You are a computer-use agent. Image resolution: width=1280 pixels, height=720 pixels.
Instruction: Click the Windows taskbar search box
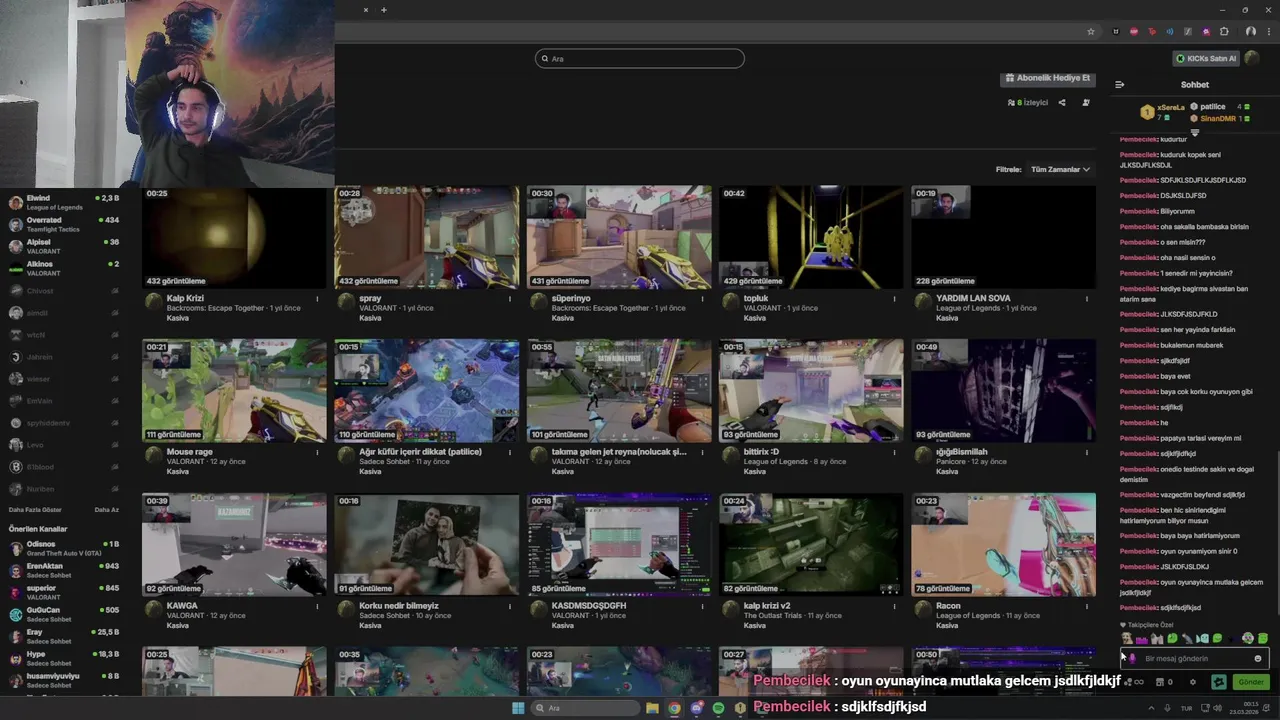point(586,708)
